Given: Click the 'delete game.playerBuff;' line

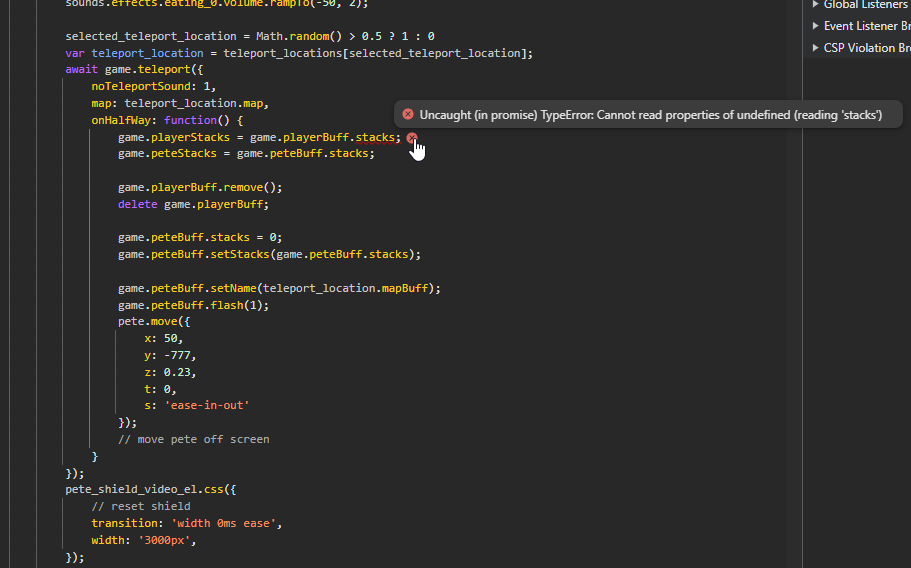Looking at the screenshot, I should 193,204.
